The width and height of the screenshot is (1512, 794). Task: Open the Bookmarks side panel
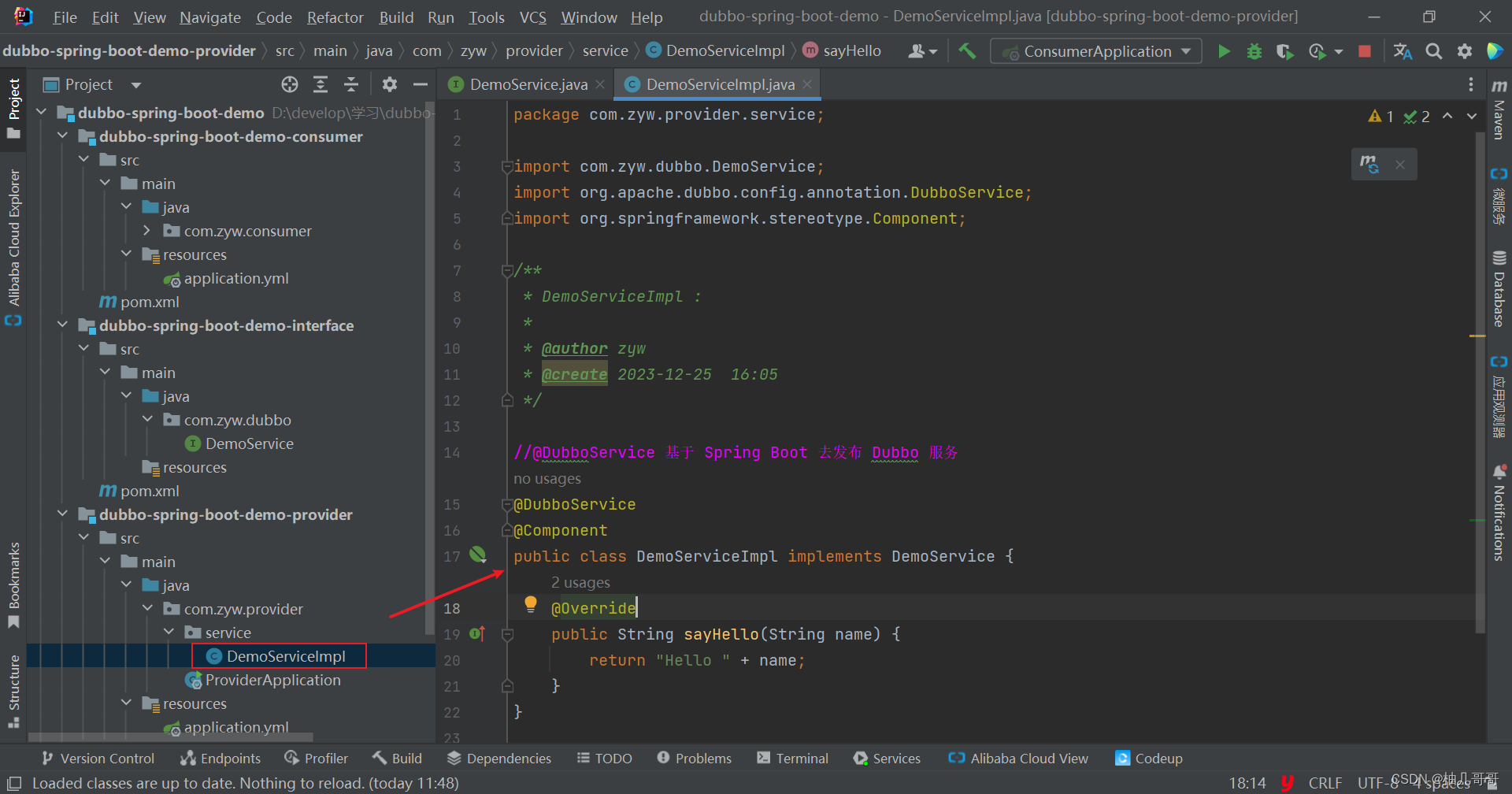pos(13,584)
